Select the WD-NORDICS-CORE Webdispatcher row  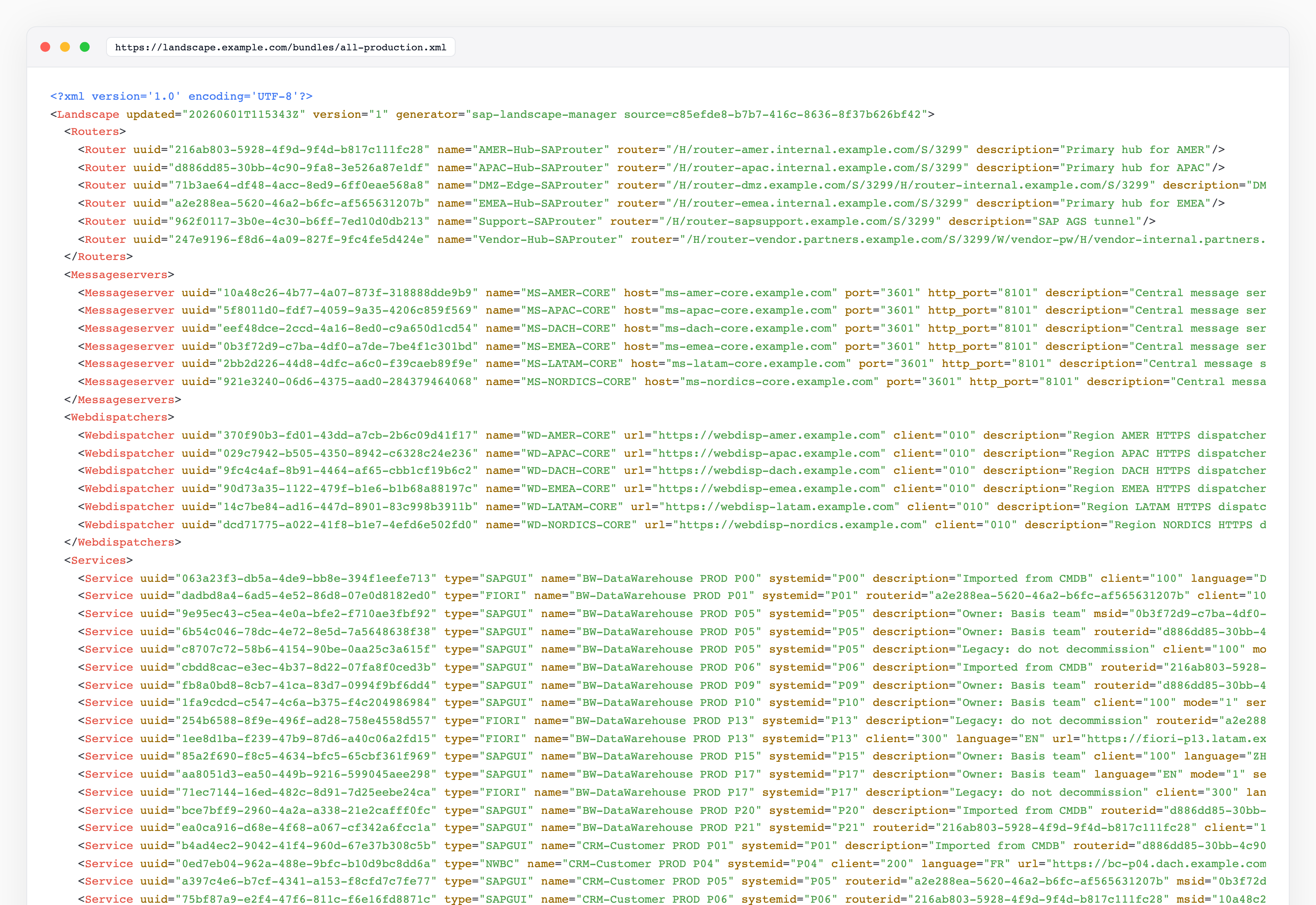point(671,525)
